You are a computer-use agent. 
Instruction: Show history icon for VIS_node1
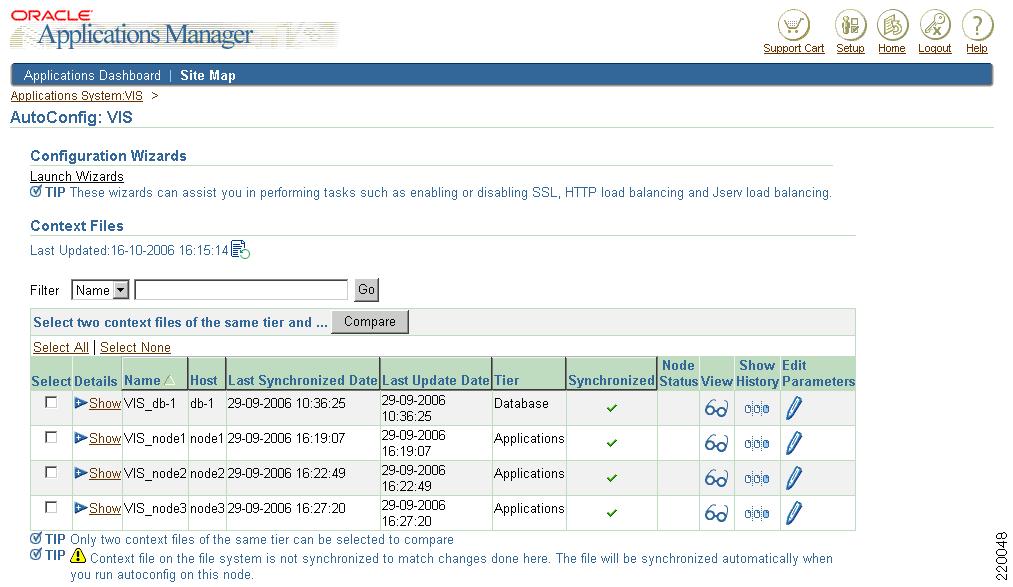[757, 444]
